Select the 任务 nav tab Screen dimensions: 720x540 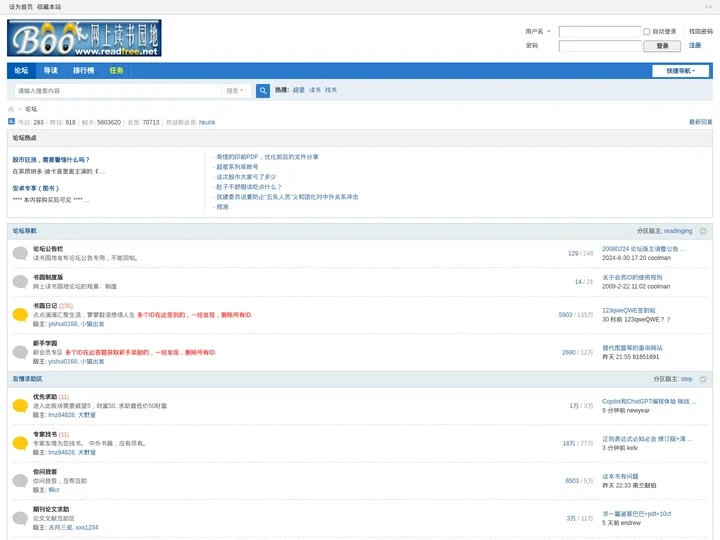(x=116, y=70)
